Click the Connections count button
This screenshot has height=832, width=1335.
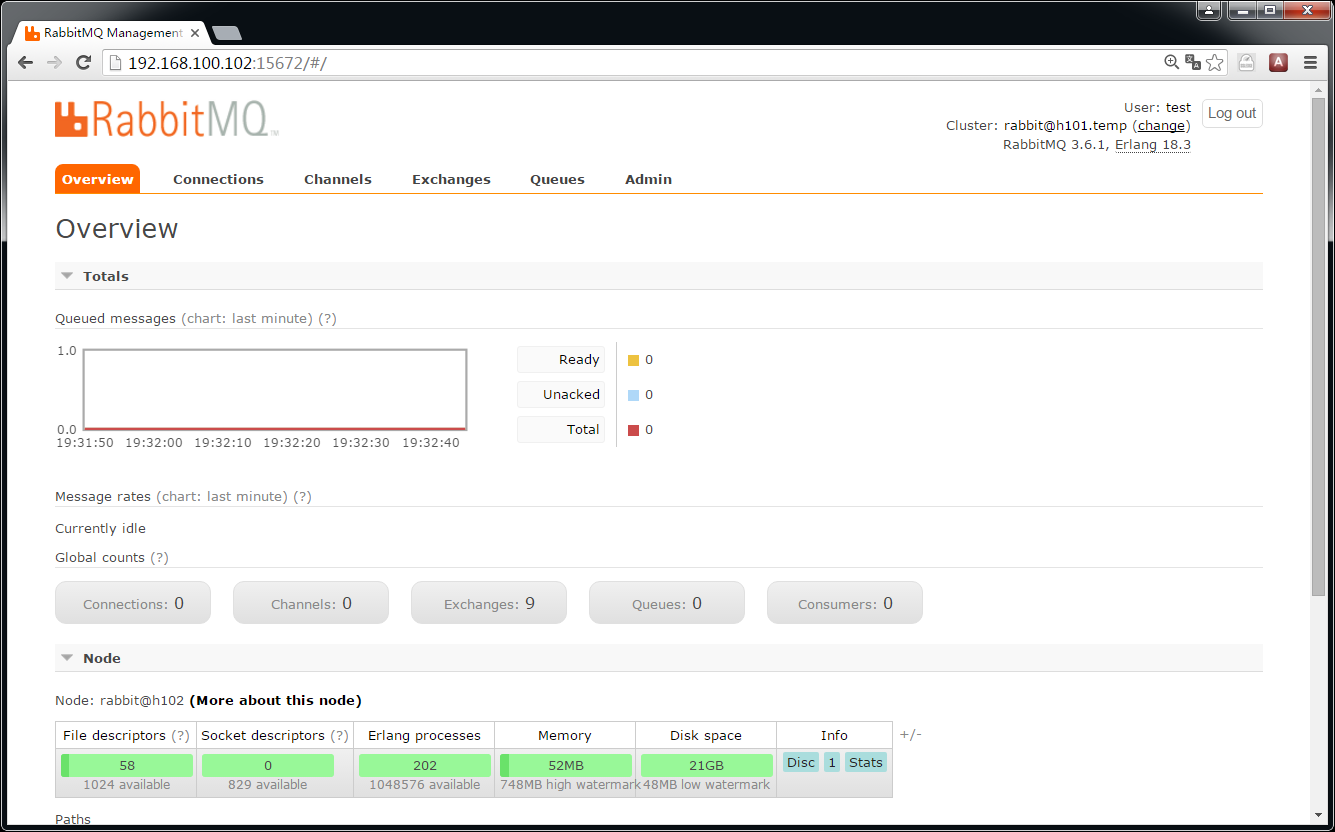click(x=133, y=603)
